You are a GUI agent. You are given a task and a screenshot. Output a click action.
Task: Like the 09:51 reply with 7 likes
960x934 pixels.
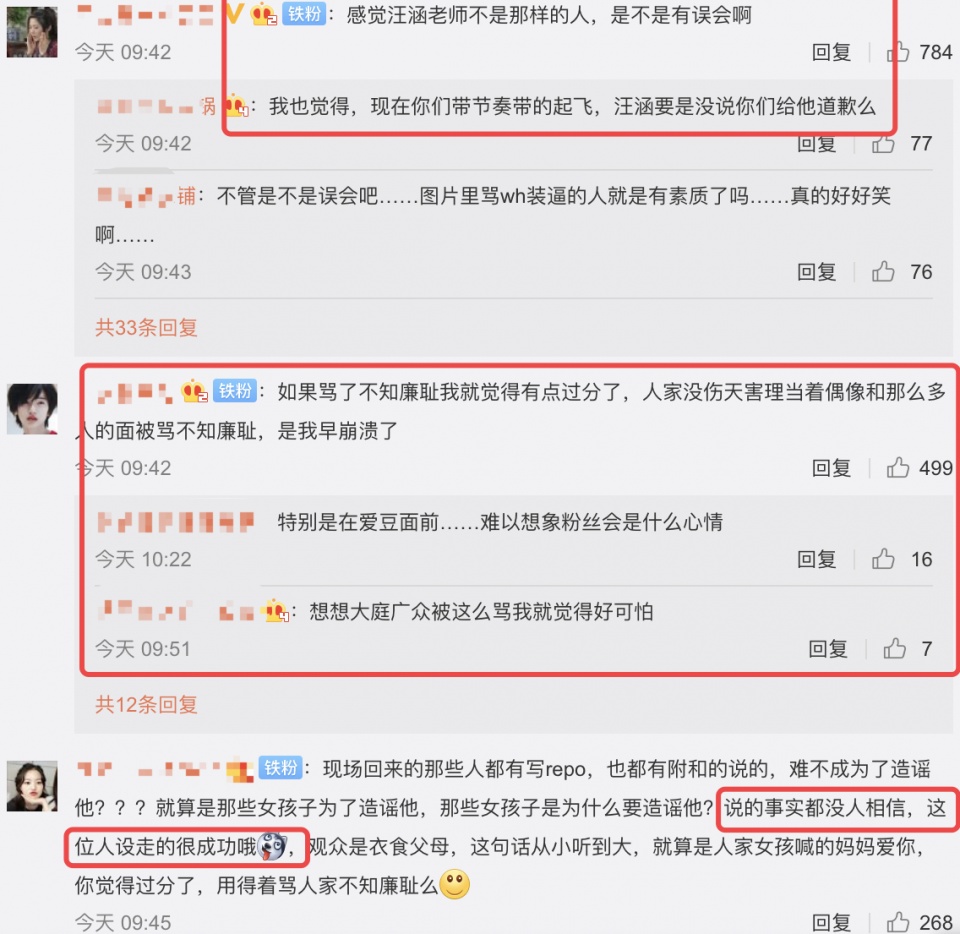[894, 648]
